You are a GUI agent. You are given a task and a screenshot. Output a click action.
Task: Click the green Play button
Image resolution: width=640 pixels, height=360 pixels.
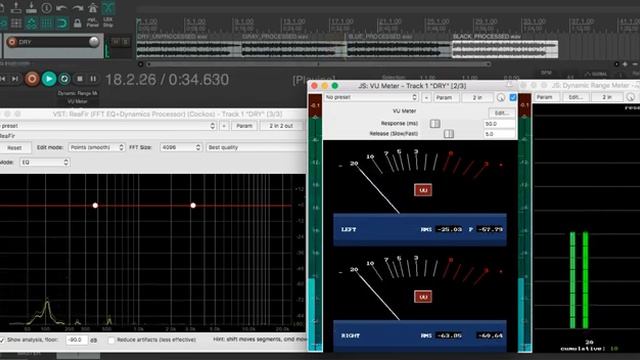[x=49, y=79]
